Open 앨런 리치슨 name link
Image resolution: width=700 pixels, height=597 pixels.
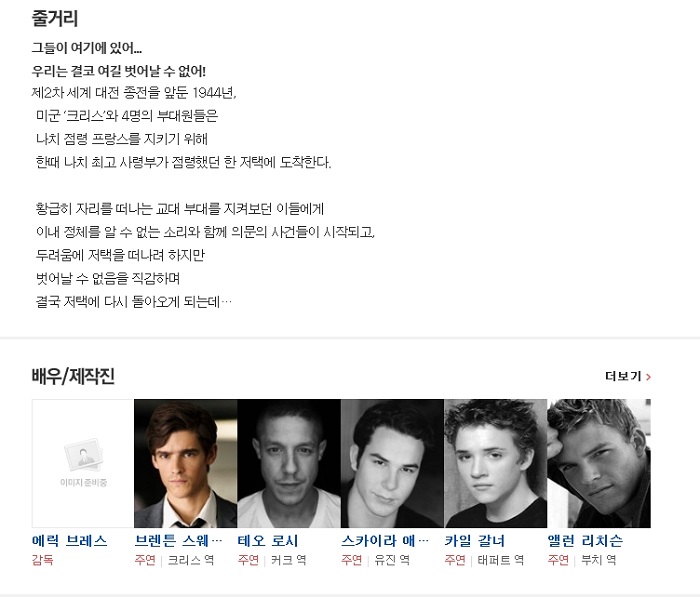tap(585, 541)
